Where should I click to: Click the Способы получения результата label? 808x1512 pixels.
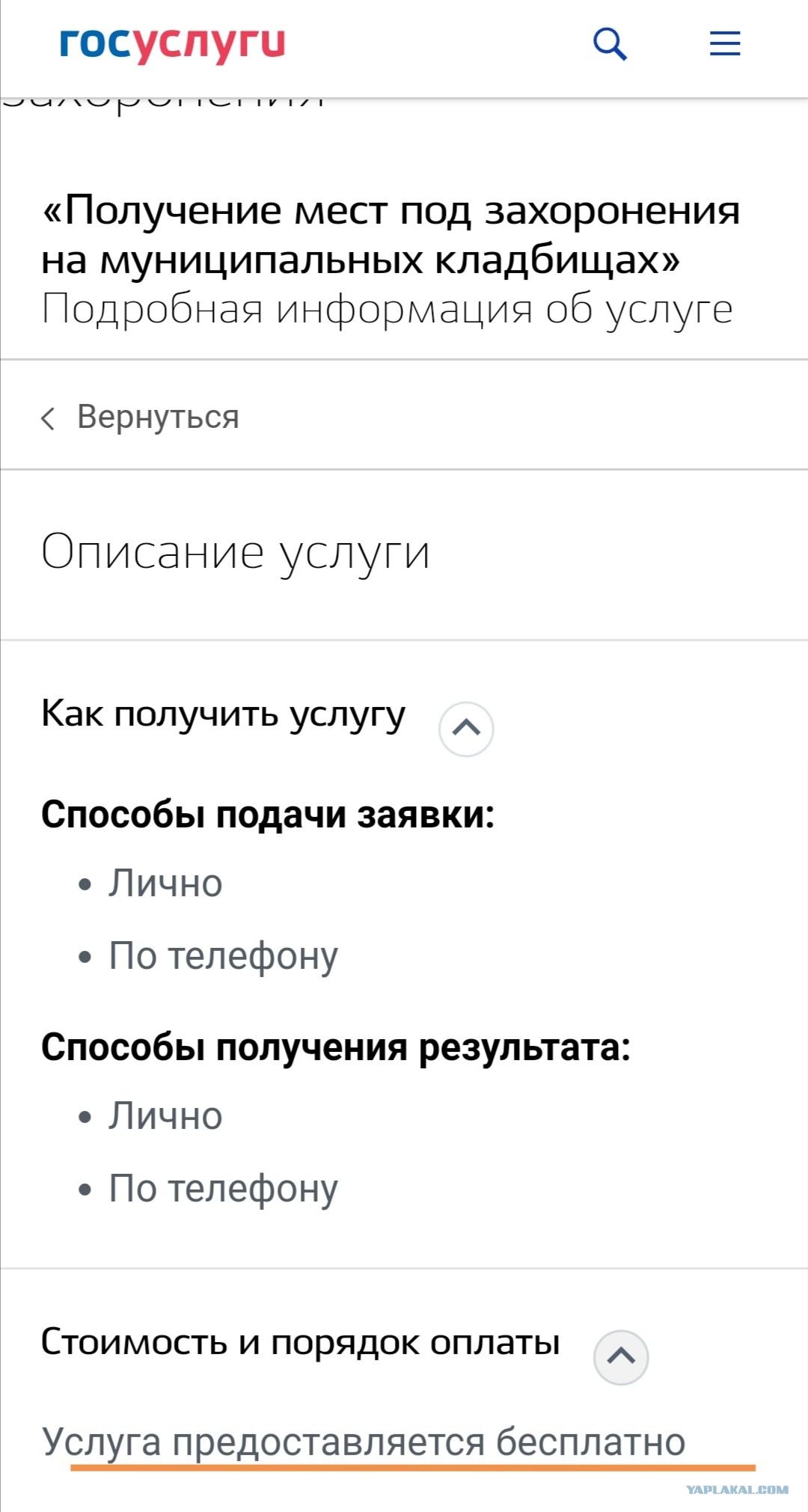(336, 1048)
